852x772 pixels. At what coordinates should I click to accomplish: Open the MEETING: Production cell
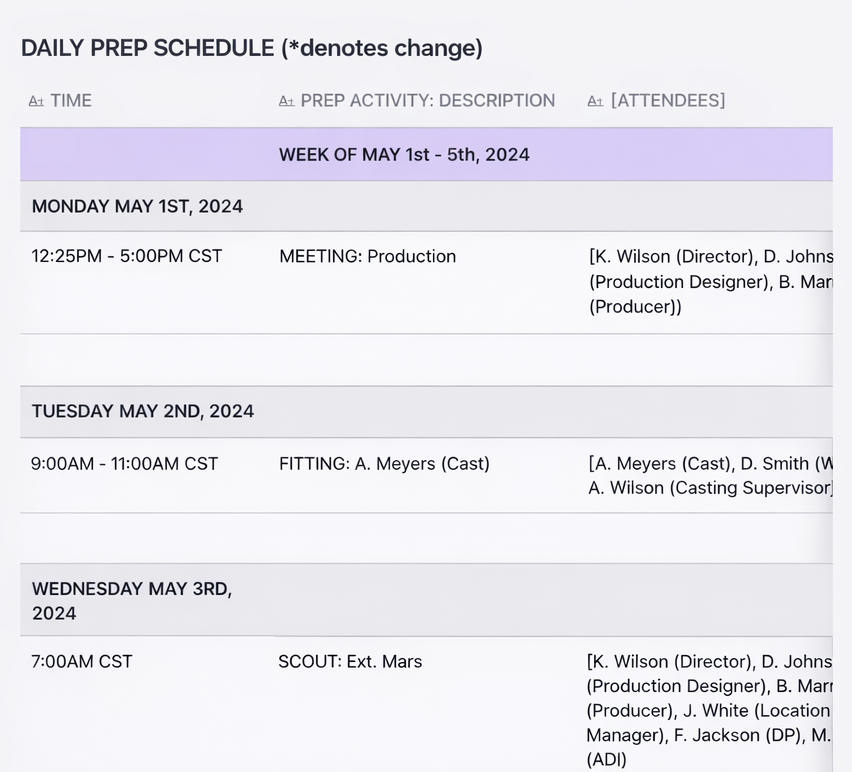click(x=367, y=256)
